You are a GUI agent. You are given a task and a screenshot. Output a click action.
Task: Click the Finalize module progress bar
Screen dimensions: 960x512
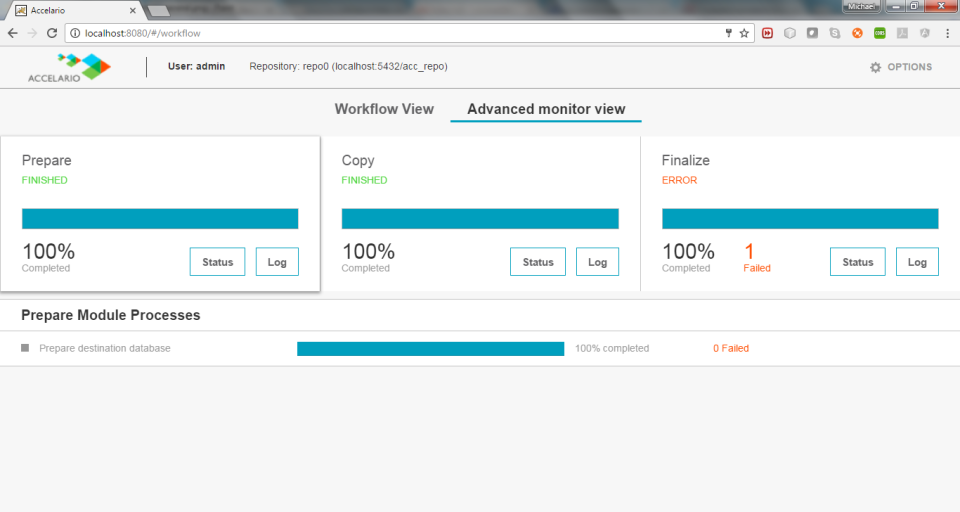800,219
